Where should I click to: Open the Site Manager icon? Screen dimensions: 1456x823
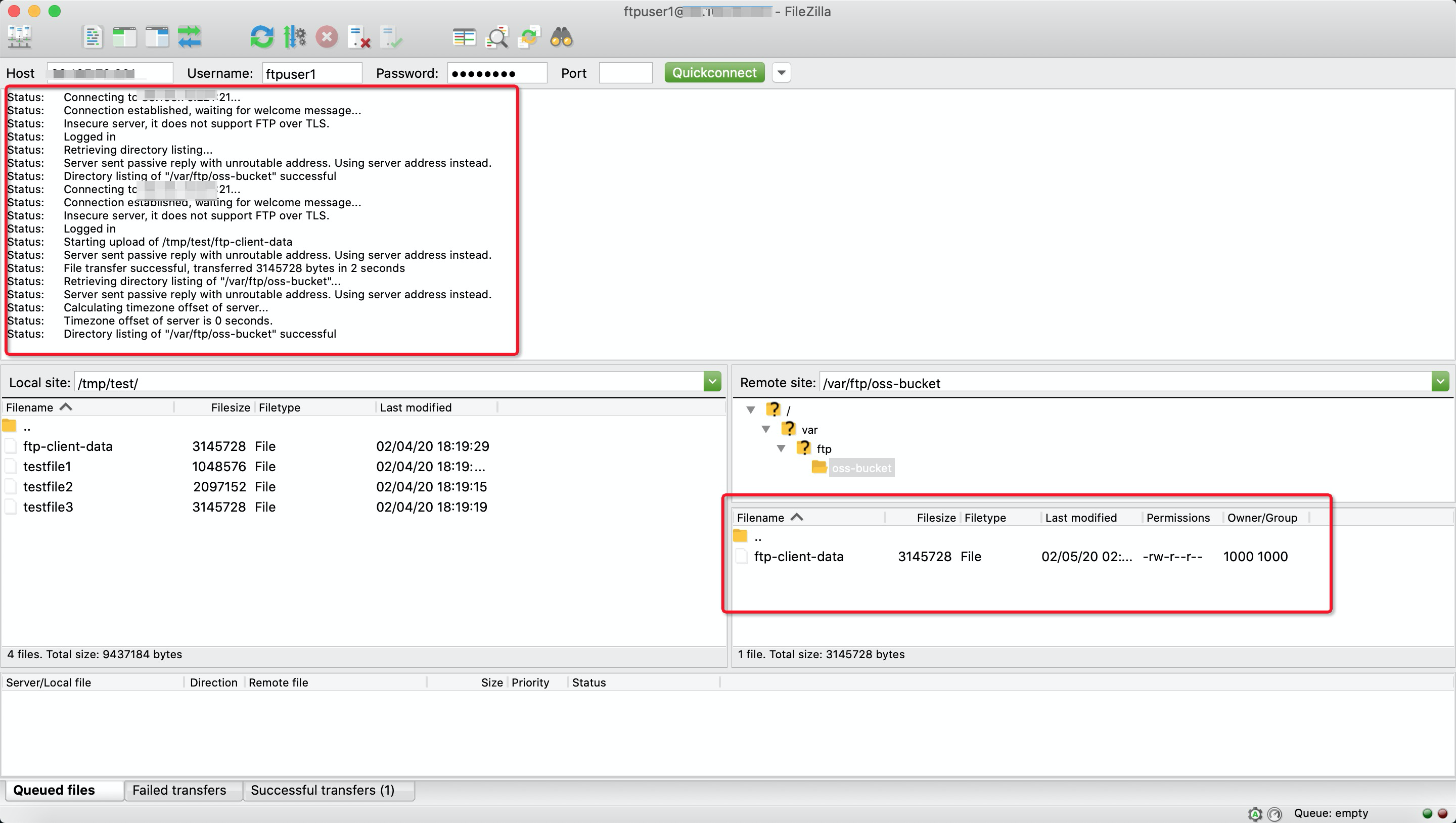pos(20,37)
